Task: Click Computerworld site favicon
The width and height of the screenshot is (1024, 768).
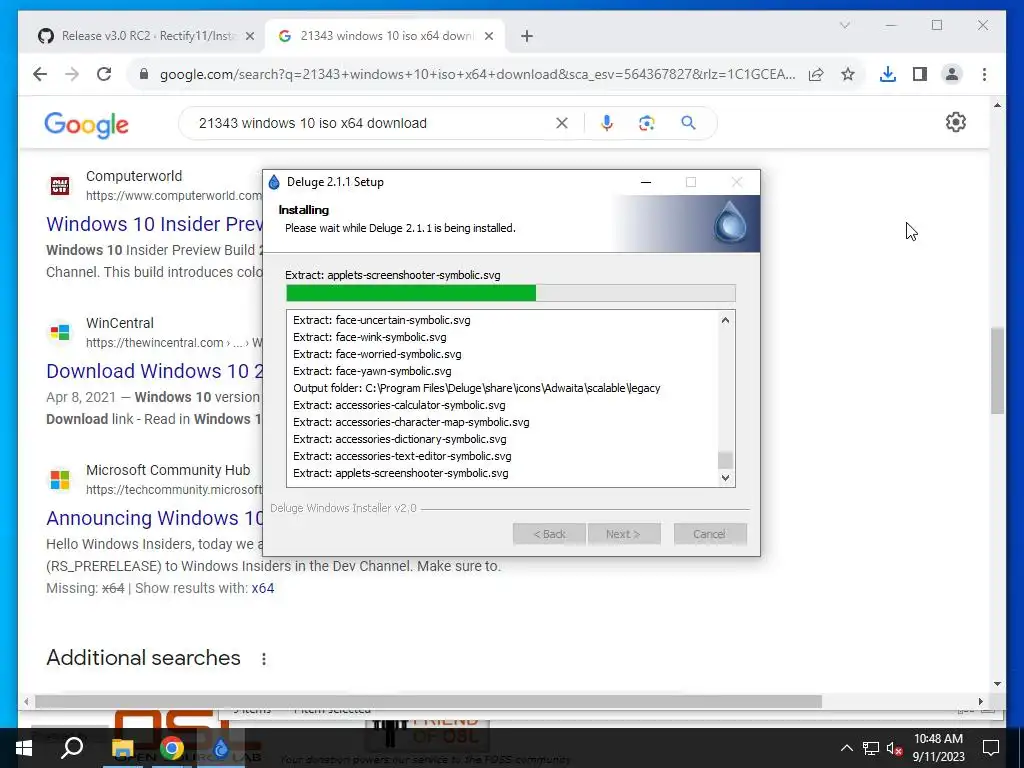Action: click(x=60, y=185)
